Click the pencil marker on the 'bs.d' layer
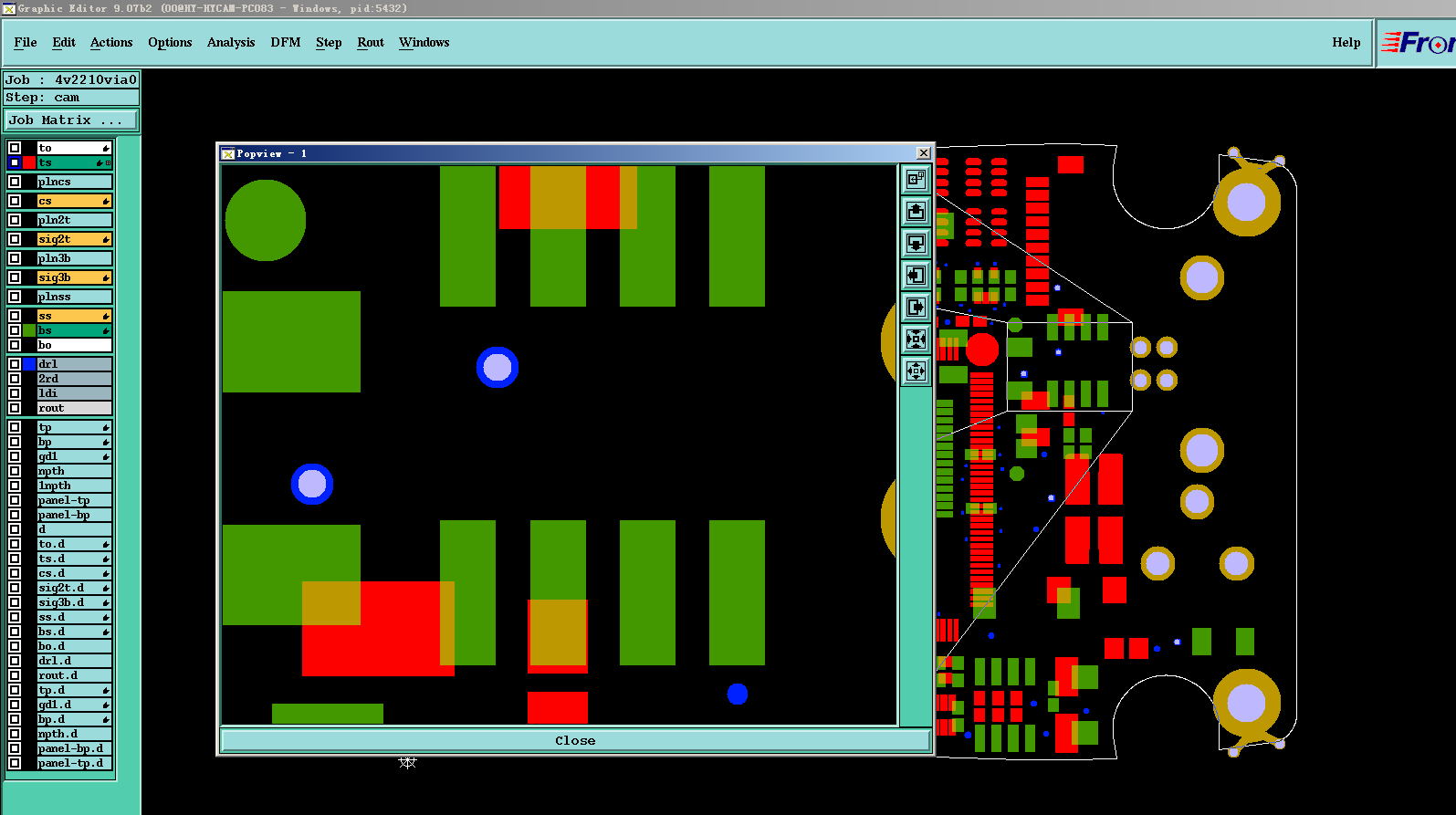 pos(106,632)
